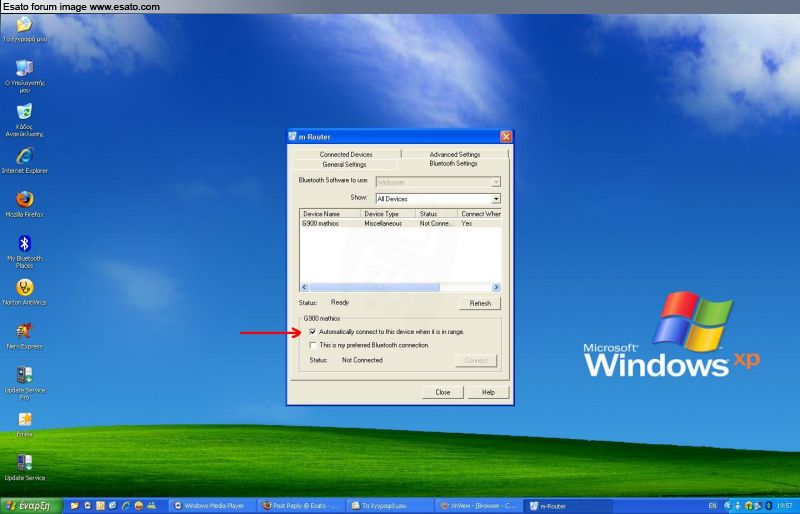Click the Refresh button
Screen dimensions: 800x514
coord(480,303)
